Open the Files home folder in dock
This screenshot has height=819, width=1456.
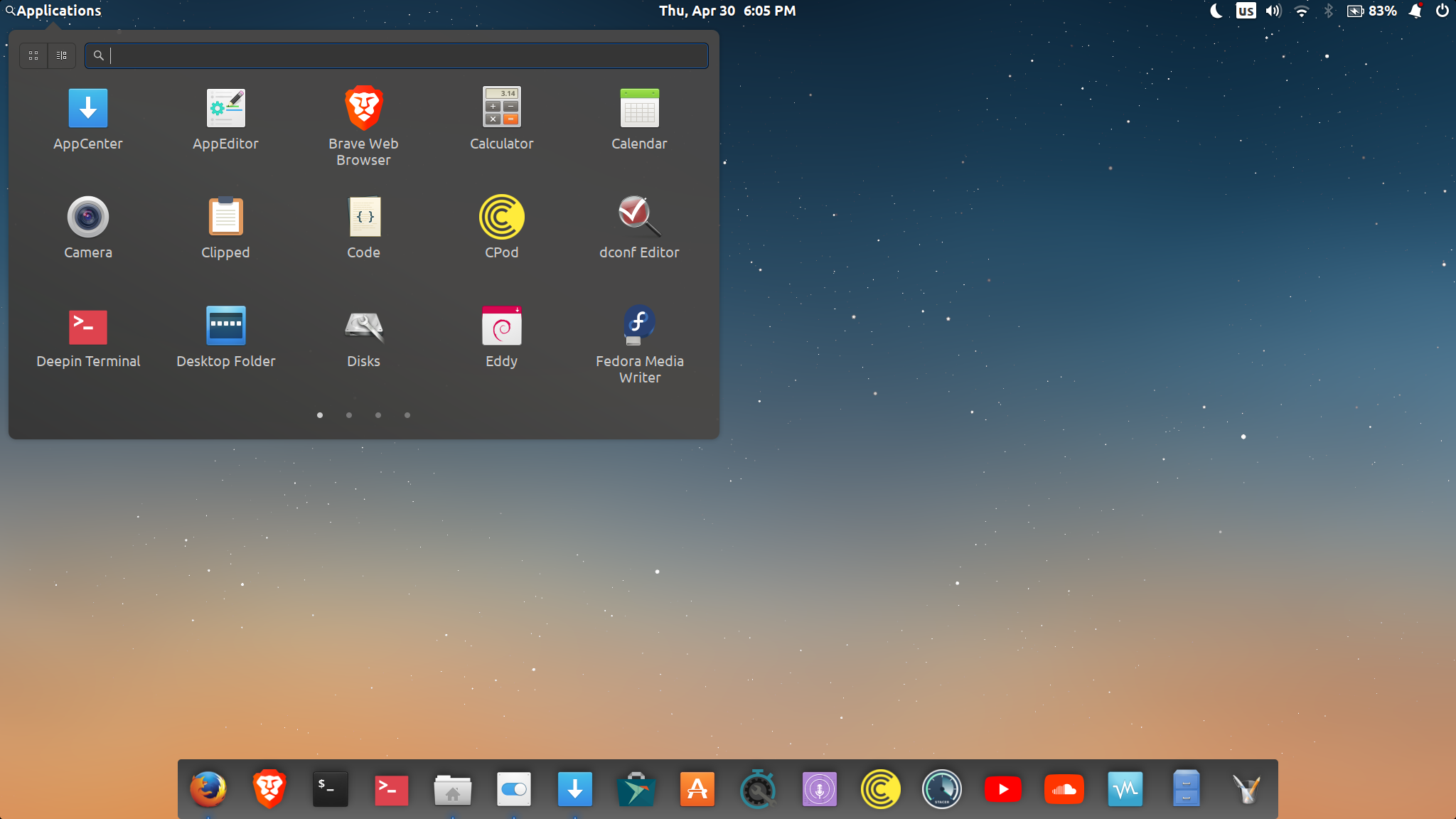coord(453,789)
